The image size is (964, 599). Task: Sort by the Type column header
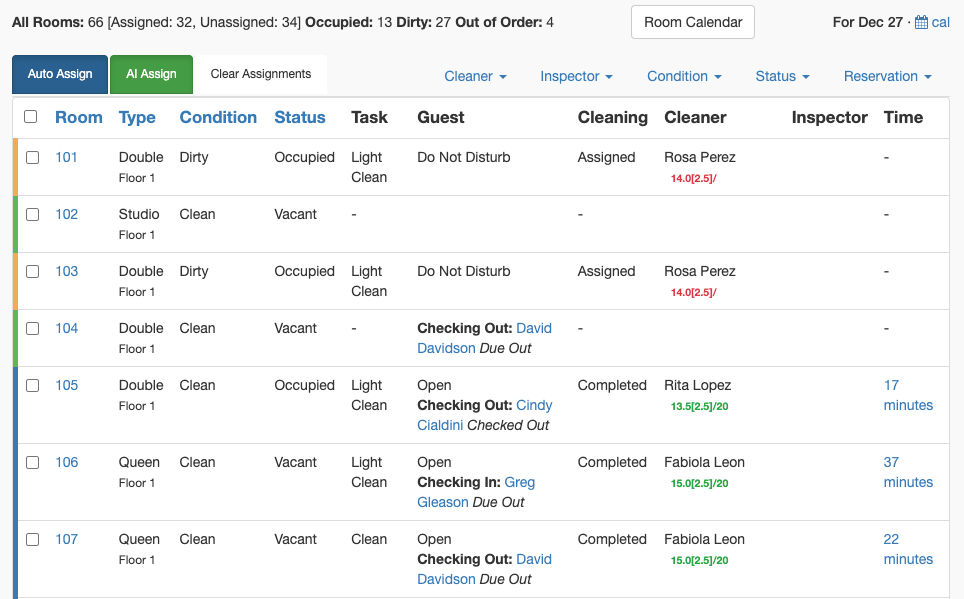coord(137,117)
